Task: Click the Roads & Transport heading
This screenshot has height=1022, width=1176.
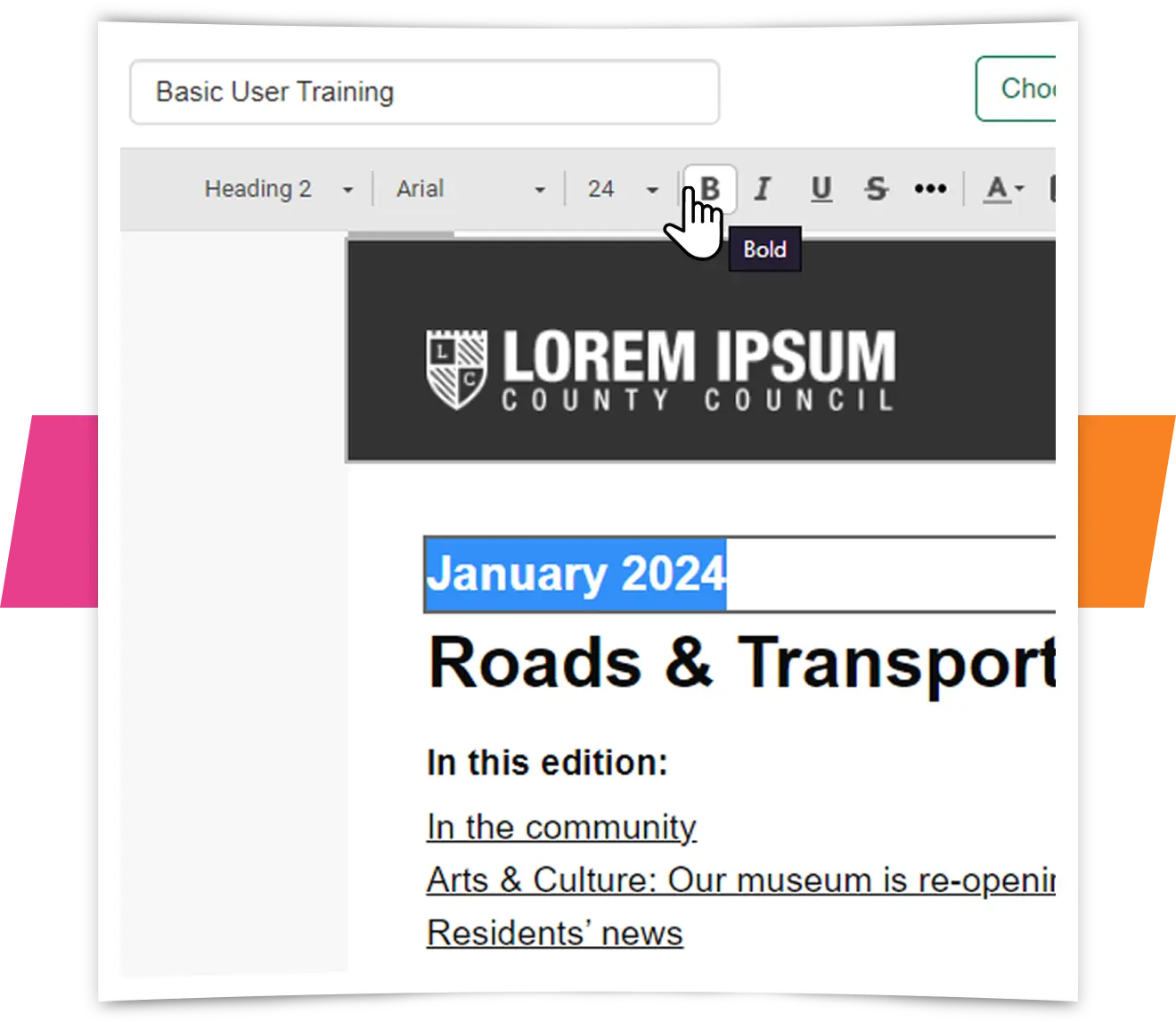Action: pyautogui.click(x=739, y=663)
